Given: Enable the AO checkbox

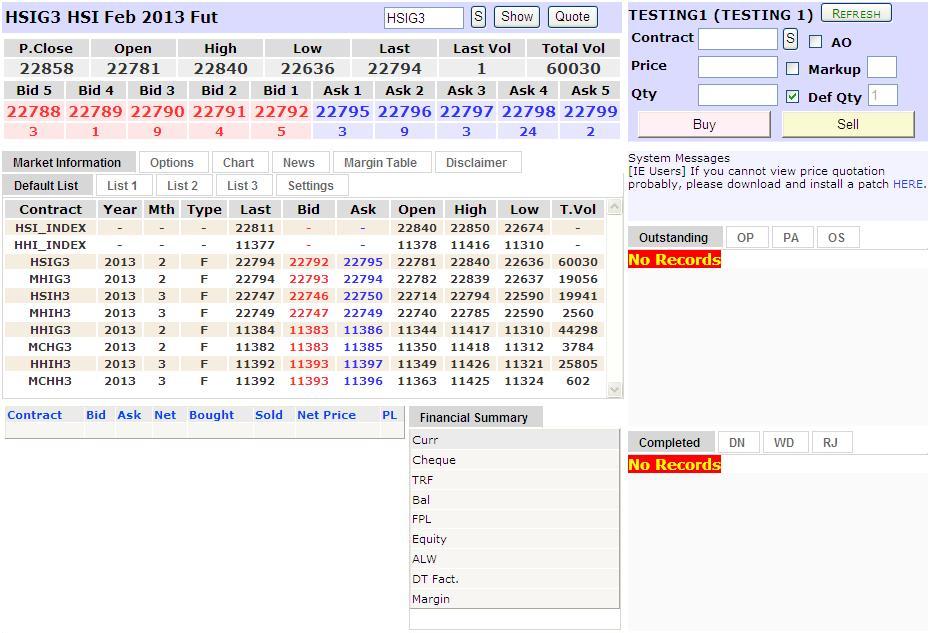Looking at the screenshot, I should (816, 42).
